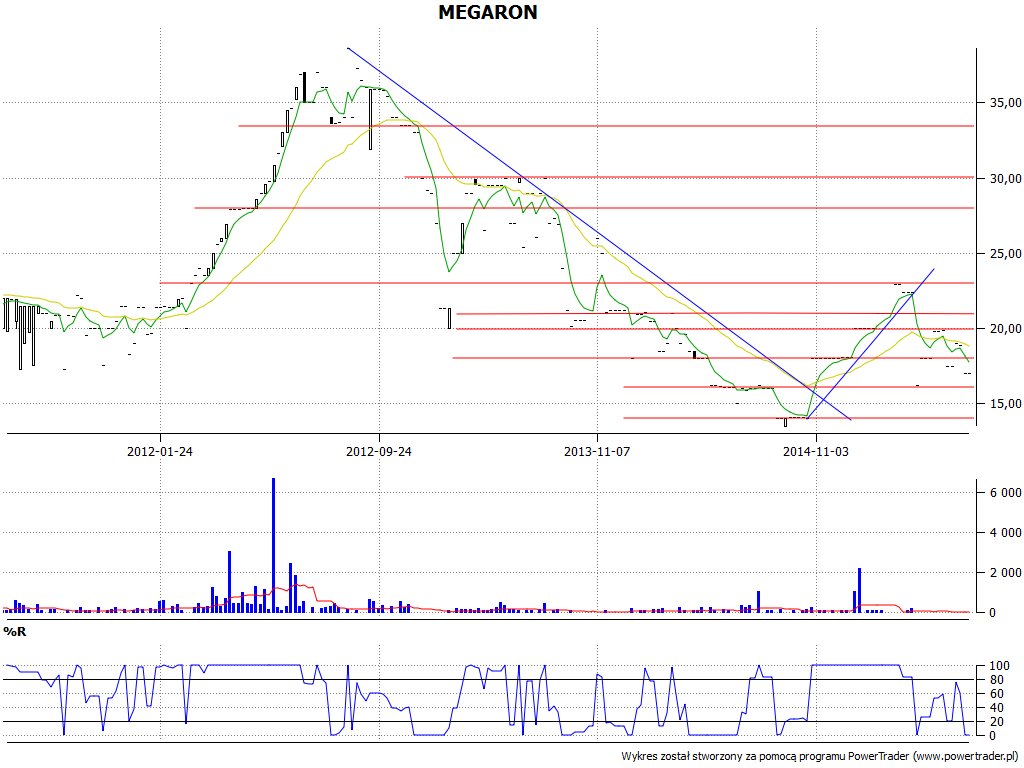The image size is (1024, 768).
Task: Select the 100 label on %R axis
Action: pyautogui.click(x=999, y=666)
